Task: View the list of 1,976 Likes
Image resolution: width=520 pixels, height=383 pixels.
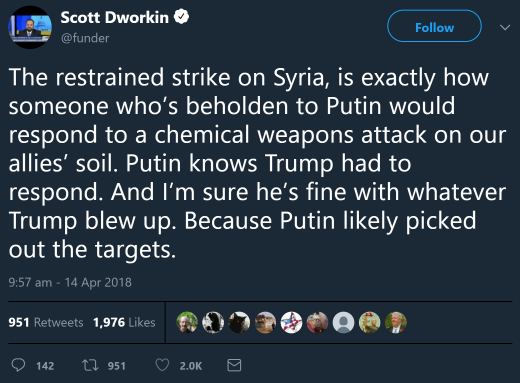Action: (124, 322)
